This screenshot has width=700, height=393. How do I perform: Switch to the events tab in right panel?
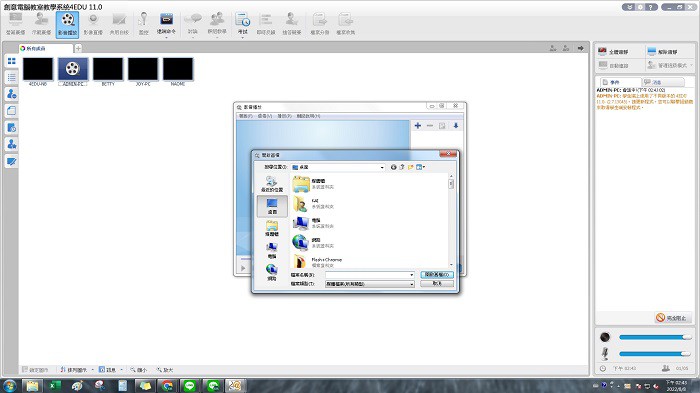coord(620,82)
